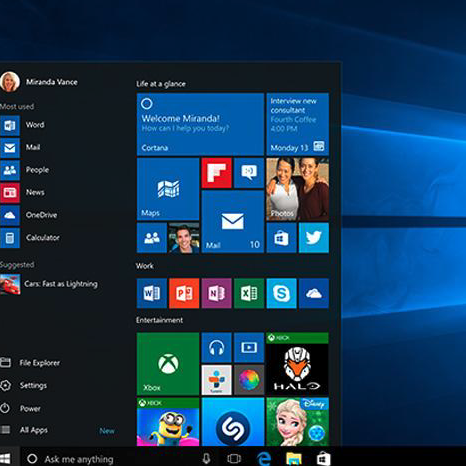Screen dimensions: 466x466
Task: Launch the Groove Music headphones tile
Action: coord(217,348)
